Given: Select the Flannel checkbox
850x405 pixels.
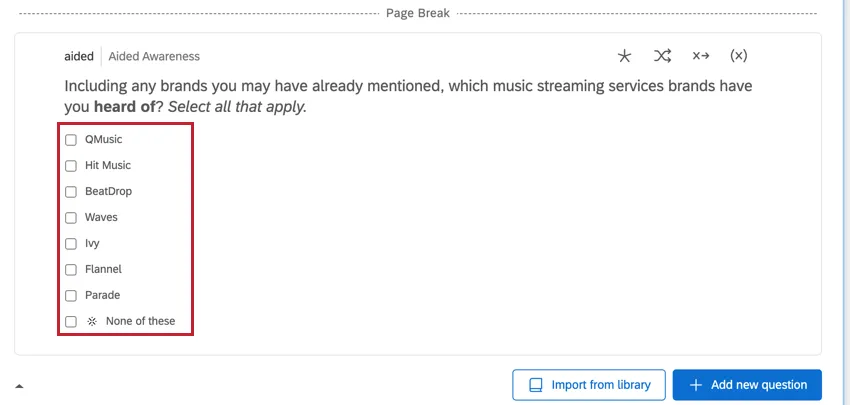Looking at the screenshot, I should (71, 270).
